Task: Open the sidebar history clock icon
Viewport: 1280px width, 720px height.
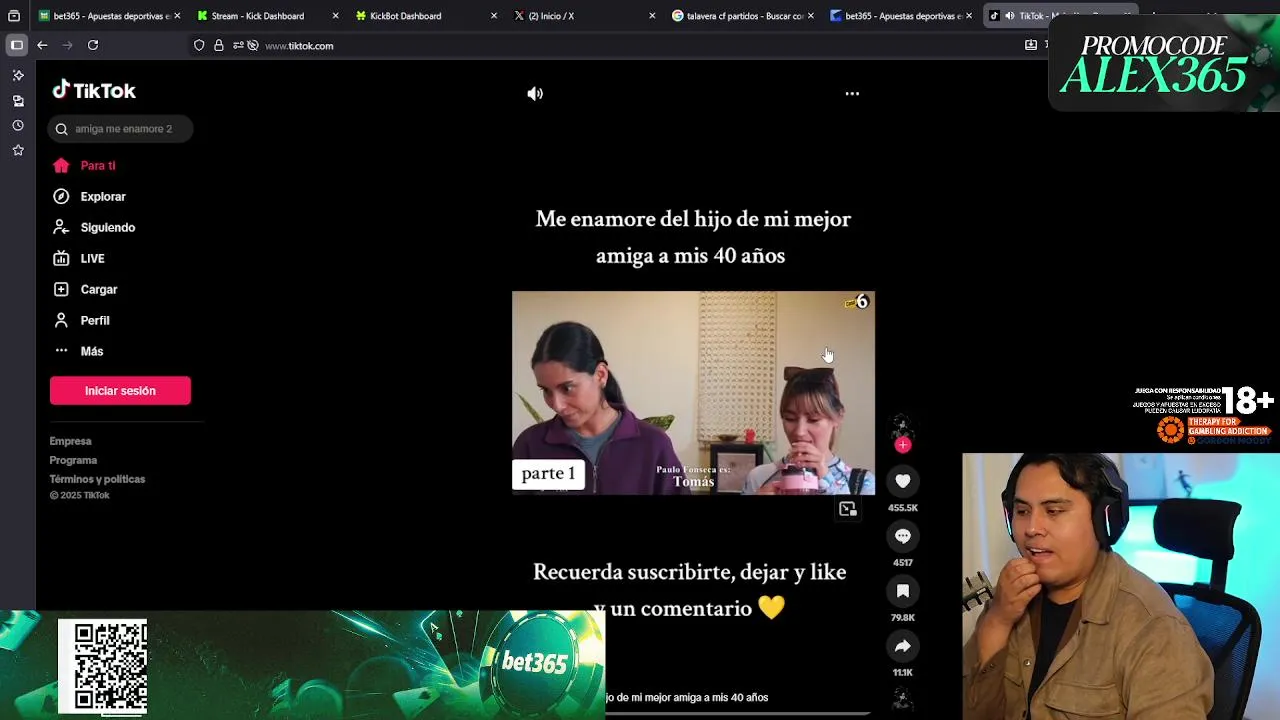Action: pyautogui.click(x=18, y=126)
